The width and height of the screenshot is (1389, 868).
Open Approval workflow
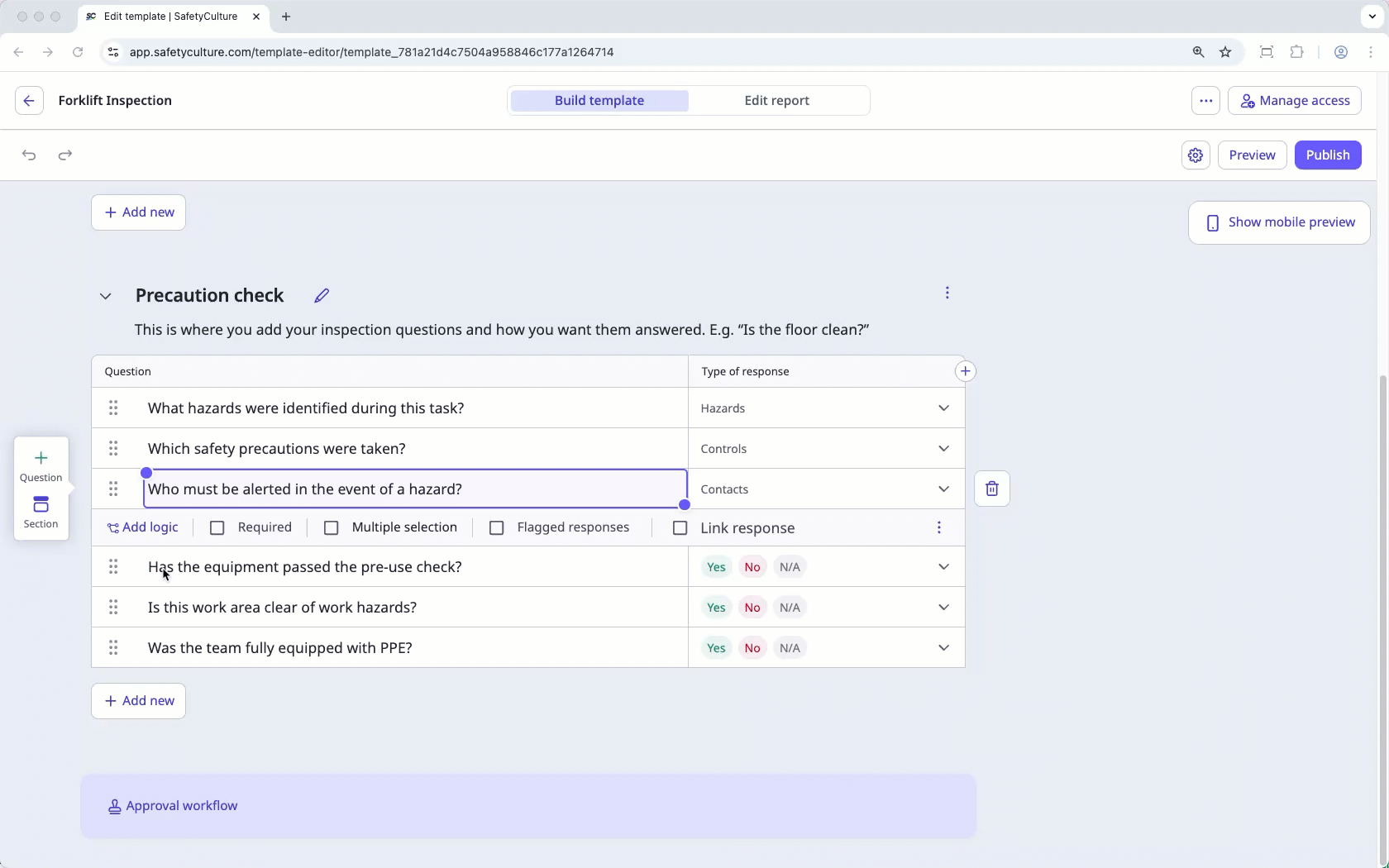click(173, 806)
